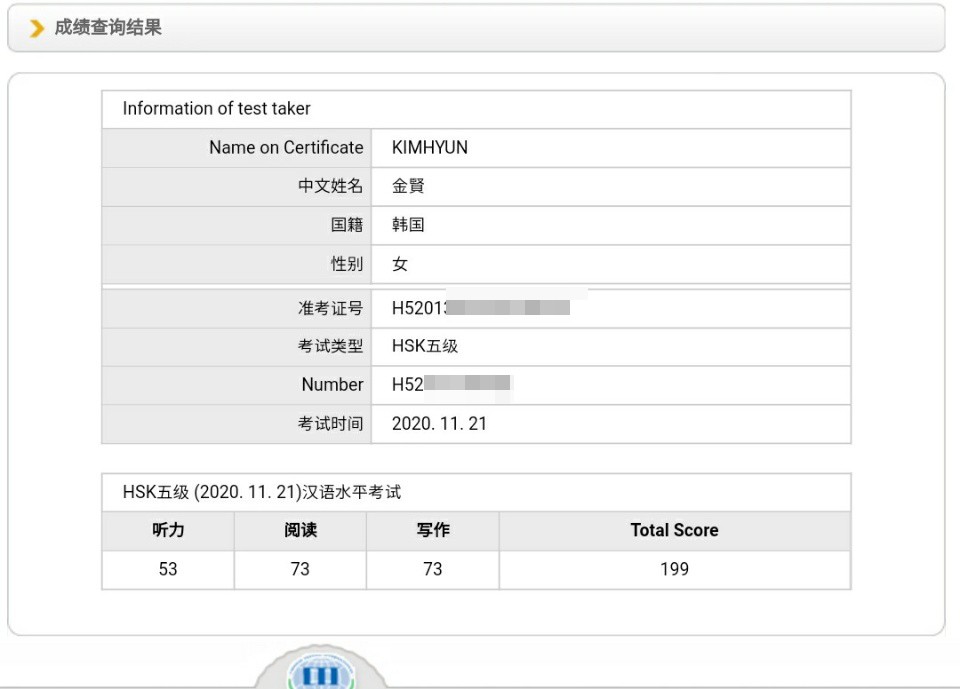Click the 考试时间 label
The width and height of the screenshot is (960, 689).
click(331, 424)
